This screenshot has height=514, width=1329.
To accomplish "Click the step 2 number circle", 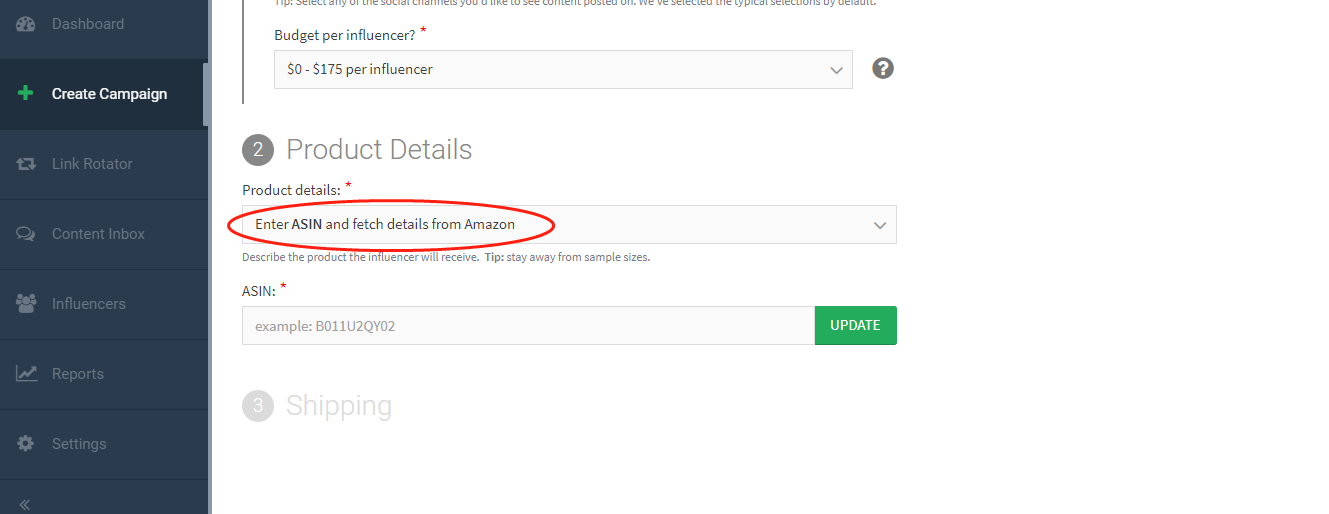I will [x=257, y=150].
